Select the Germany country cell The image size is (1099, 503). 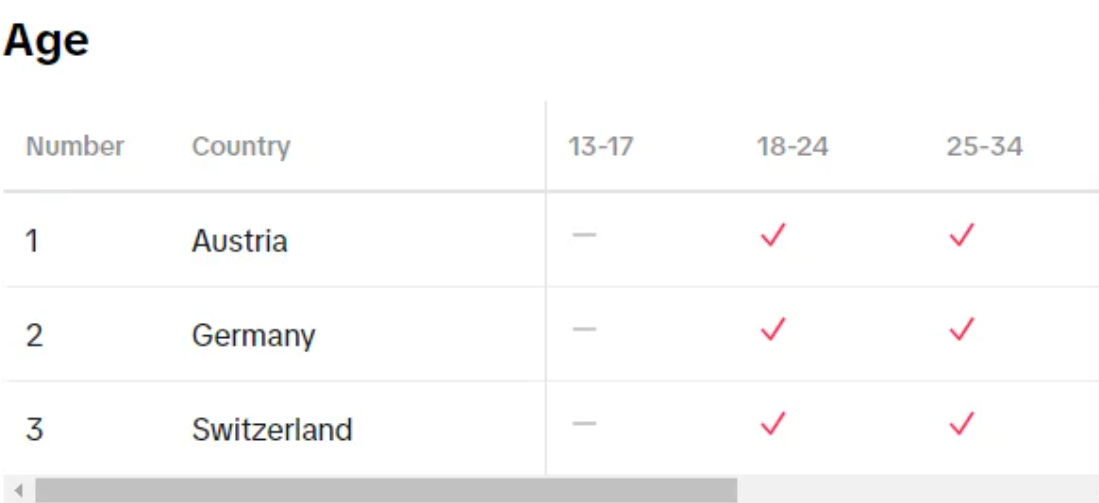(x=254, y=336)
